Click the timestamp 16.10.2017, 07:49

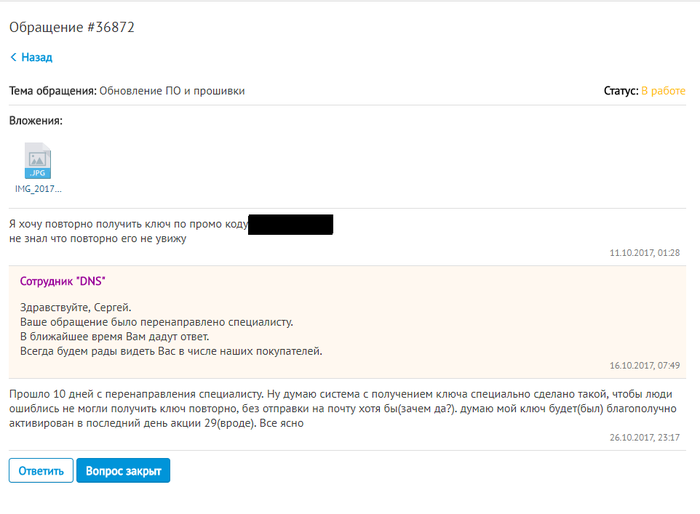tap(644, 366)
